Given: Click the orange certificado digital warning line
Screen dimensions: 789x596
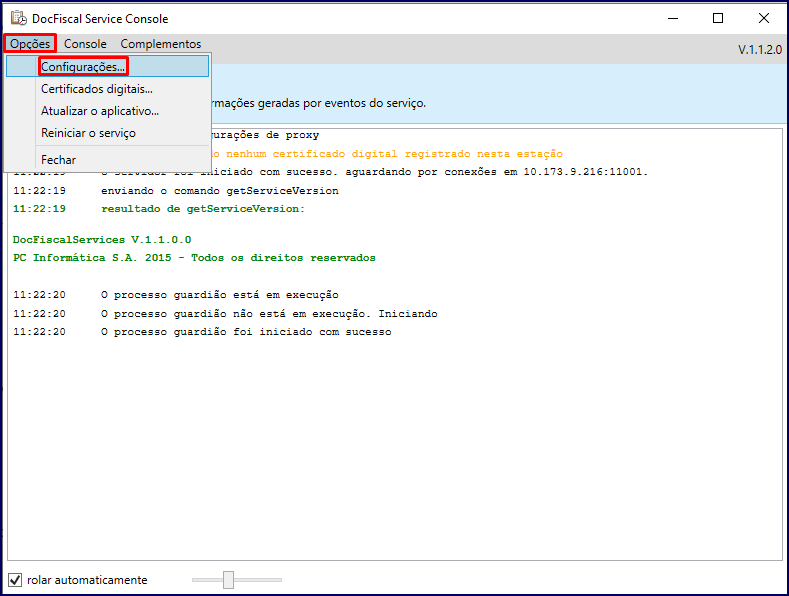Looking at the screenshot, I should click(x=386, y=154).
